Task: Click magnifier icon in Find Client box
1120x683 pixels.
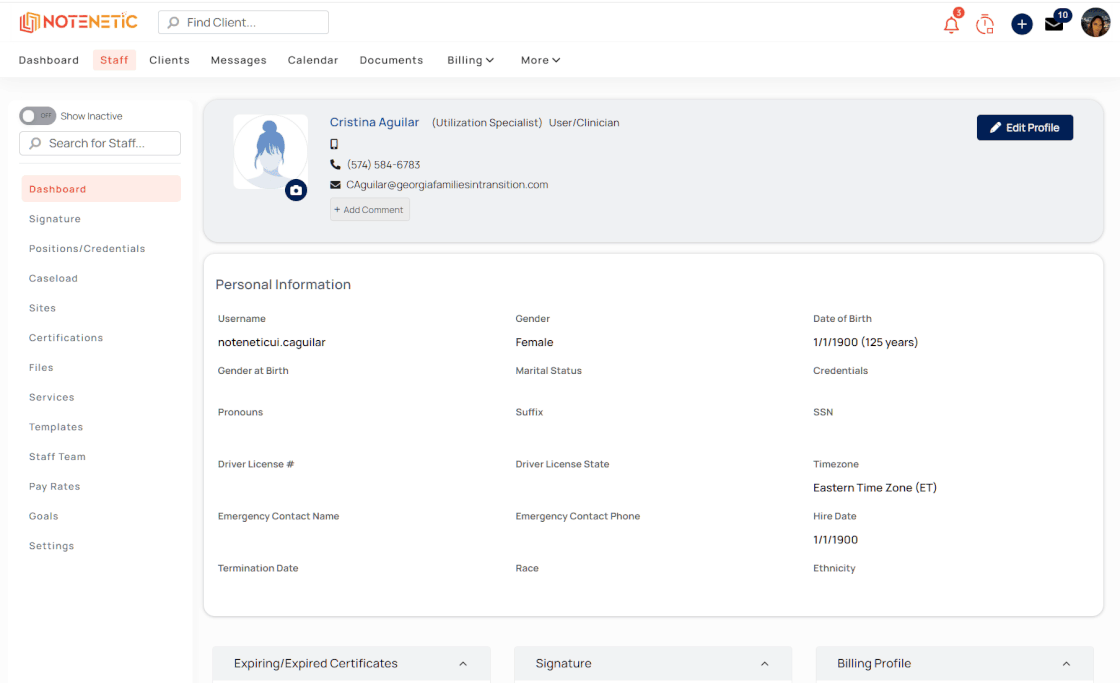Action: click(x=173, y=22)
